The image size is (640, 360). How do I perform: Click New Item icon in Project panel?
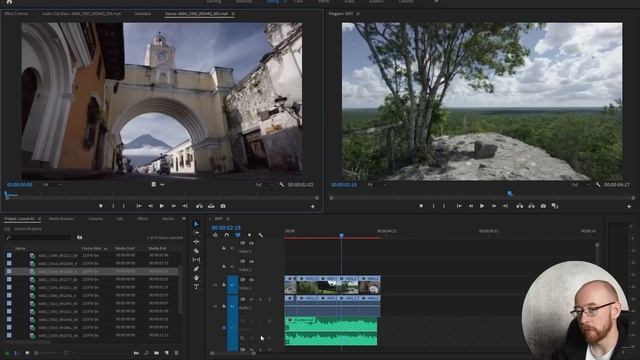tap(167, 353)
